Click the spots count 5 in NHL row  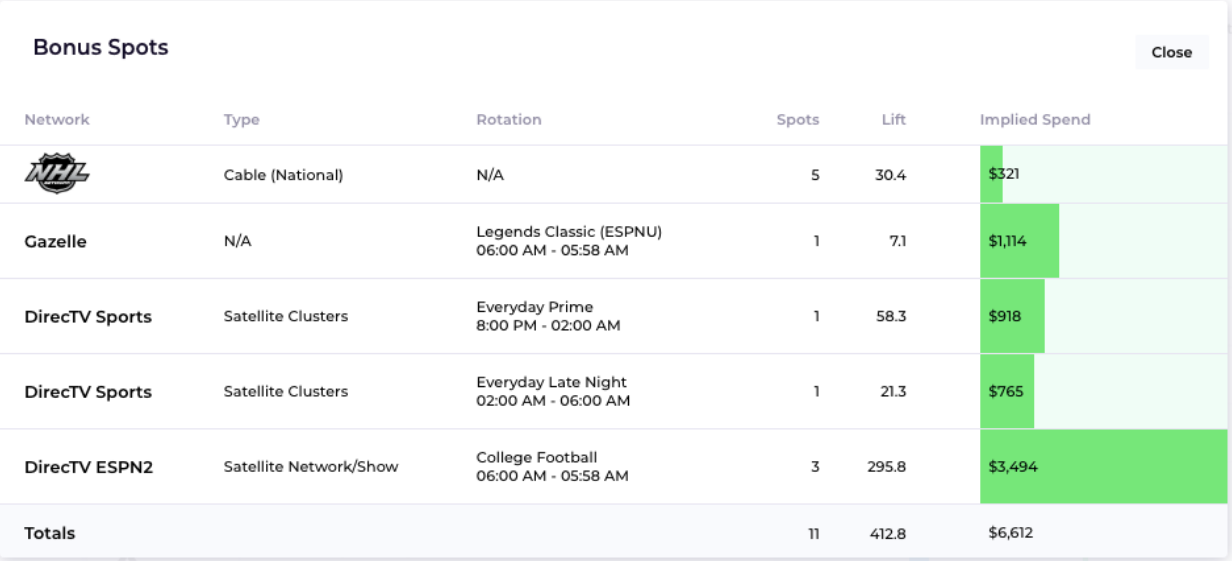pos(815,175)
